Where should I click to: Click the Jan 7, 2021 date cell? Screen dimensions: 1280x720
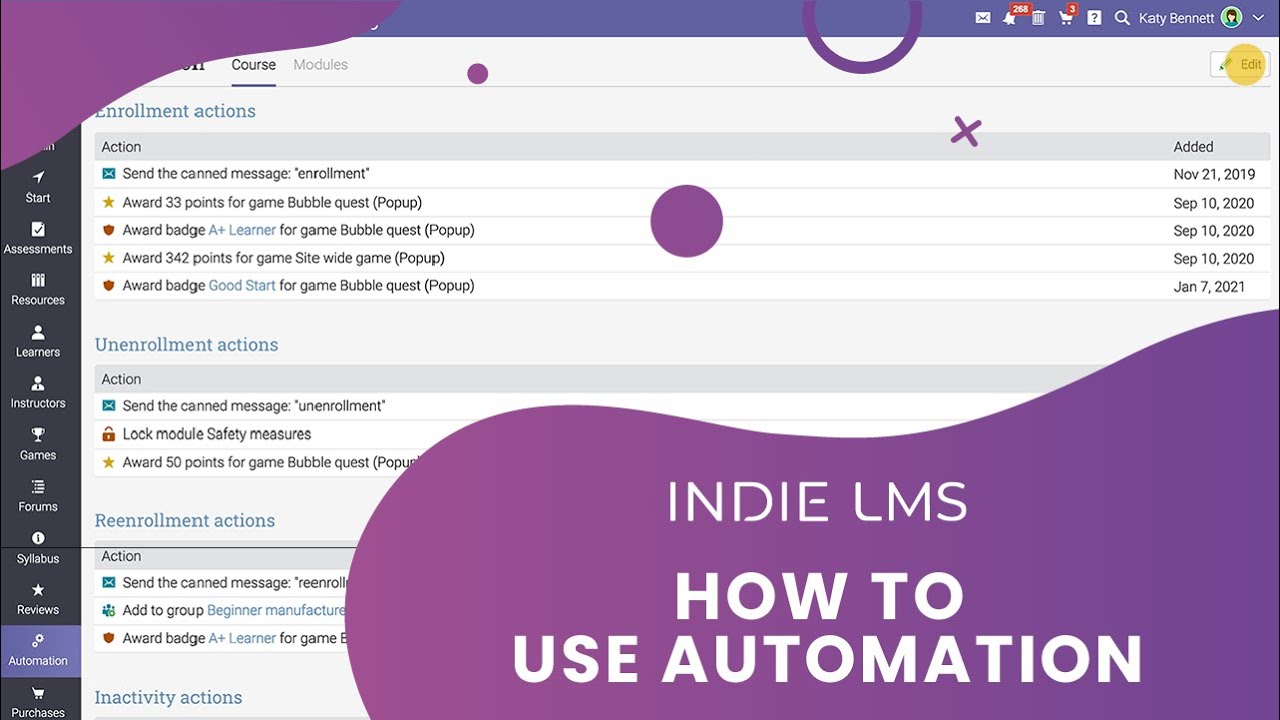click(x=1209, y=286)
